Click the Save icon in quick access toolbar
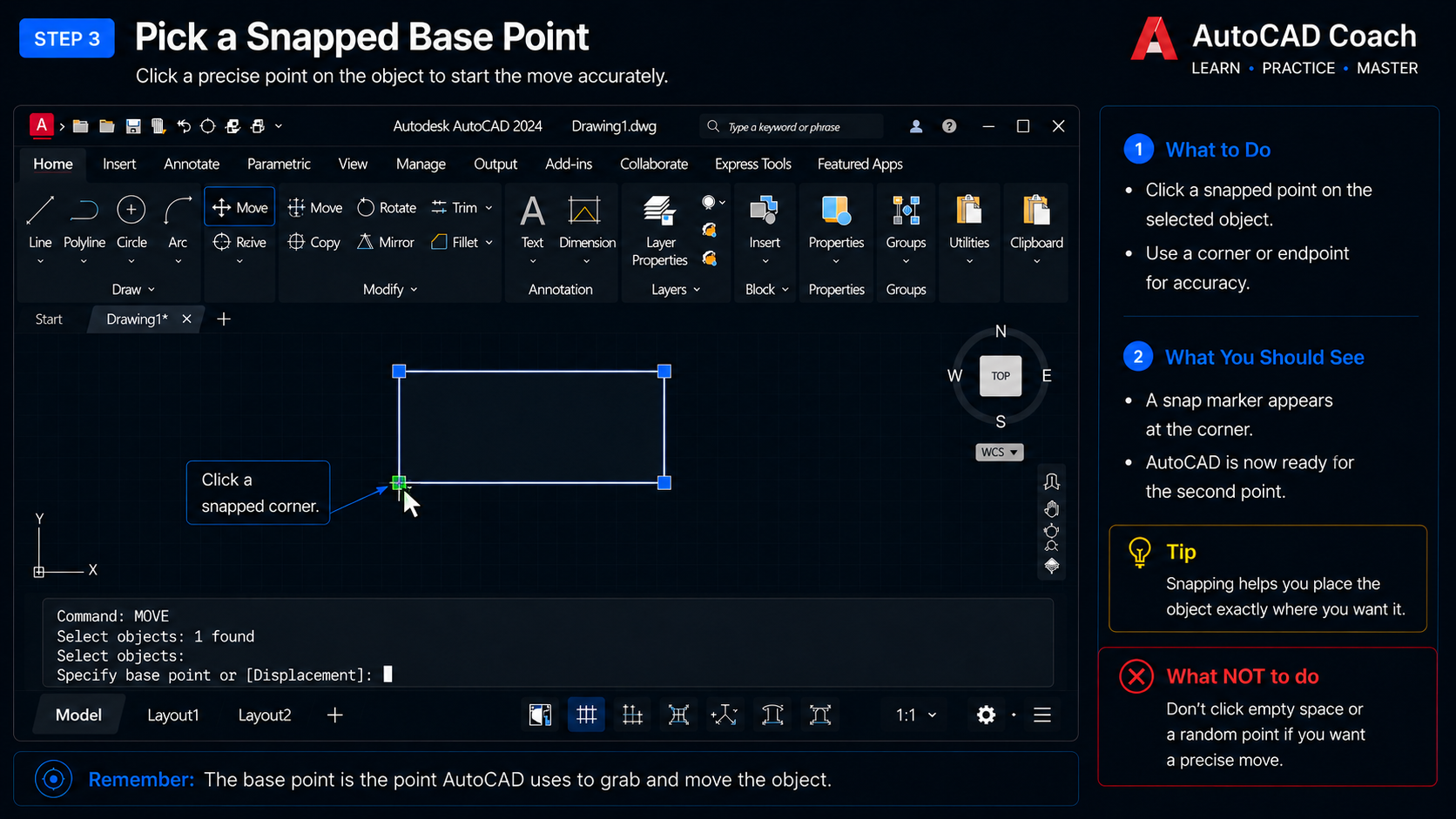Screen dimensions: 1456x819 tap(133, 126)
